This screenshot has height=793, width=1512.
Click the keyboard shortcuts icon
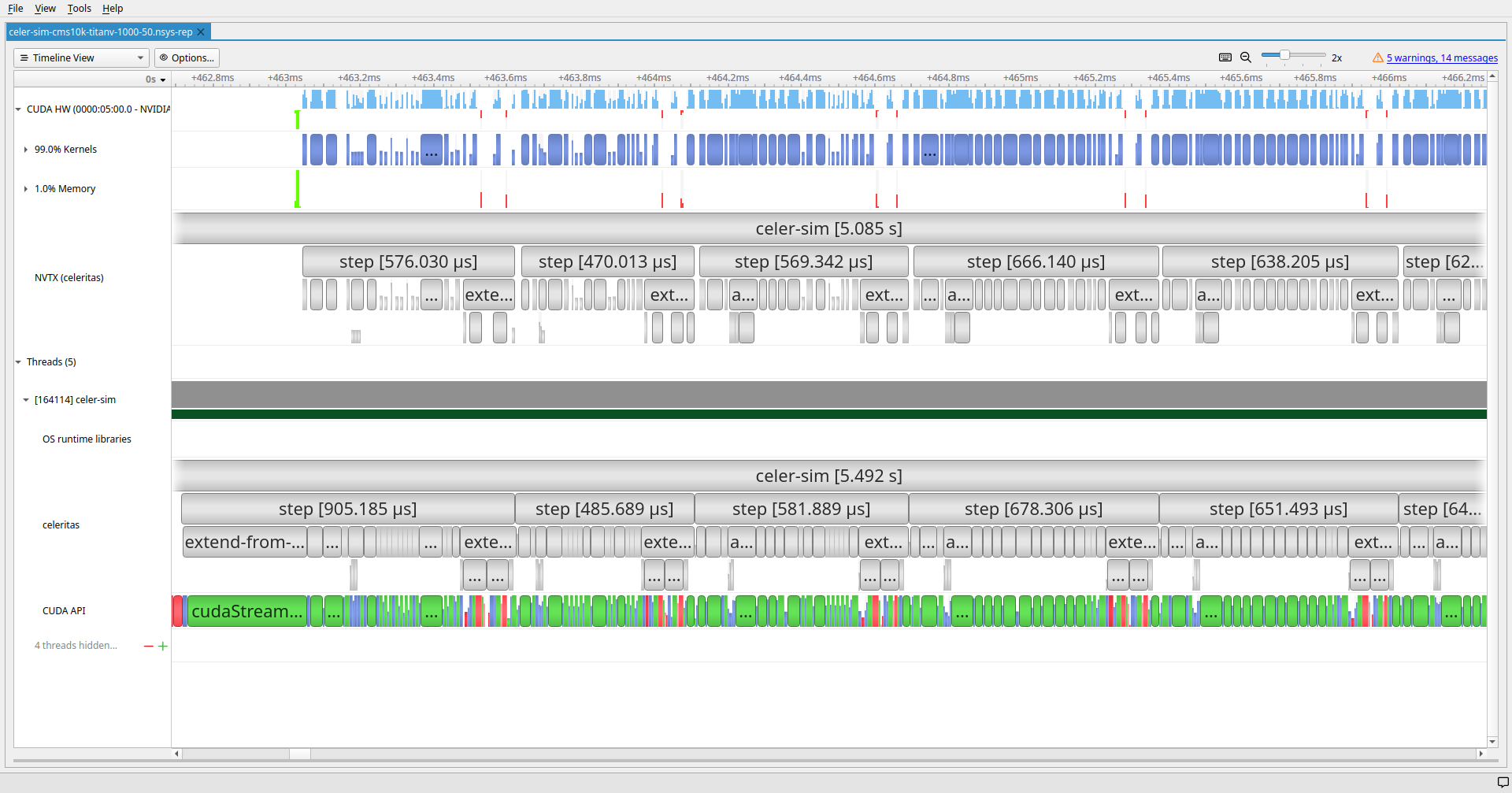(x=1225, y=57)
